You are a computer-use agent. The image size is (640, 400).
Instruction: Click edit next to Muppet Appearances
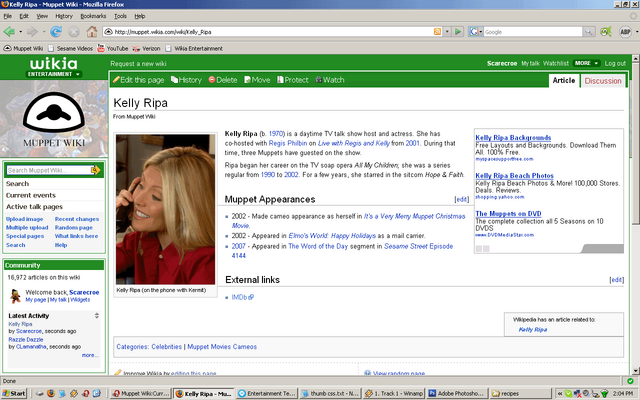click(462, 199)
